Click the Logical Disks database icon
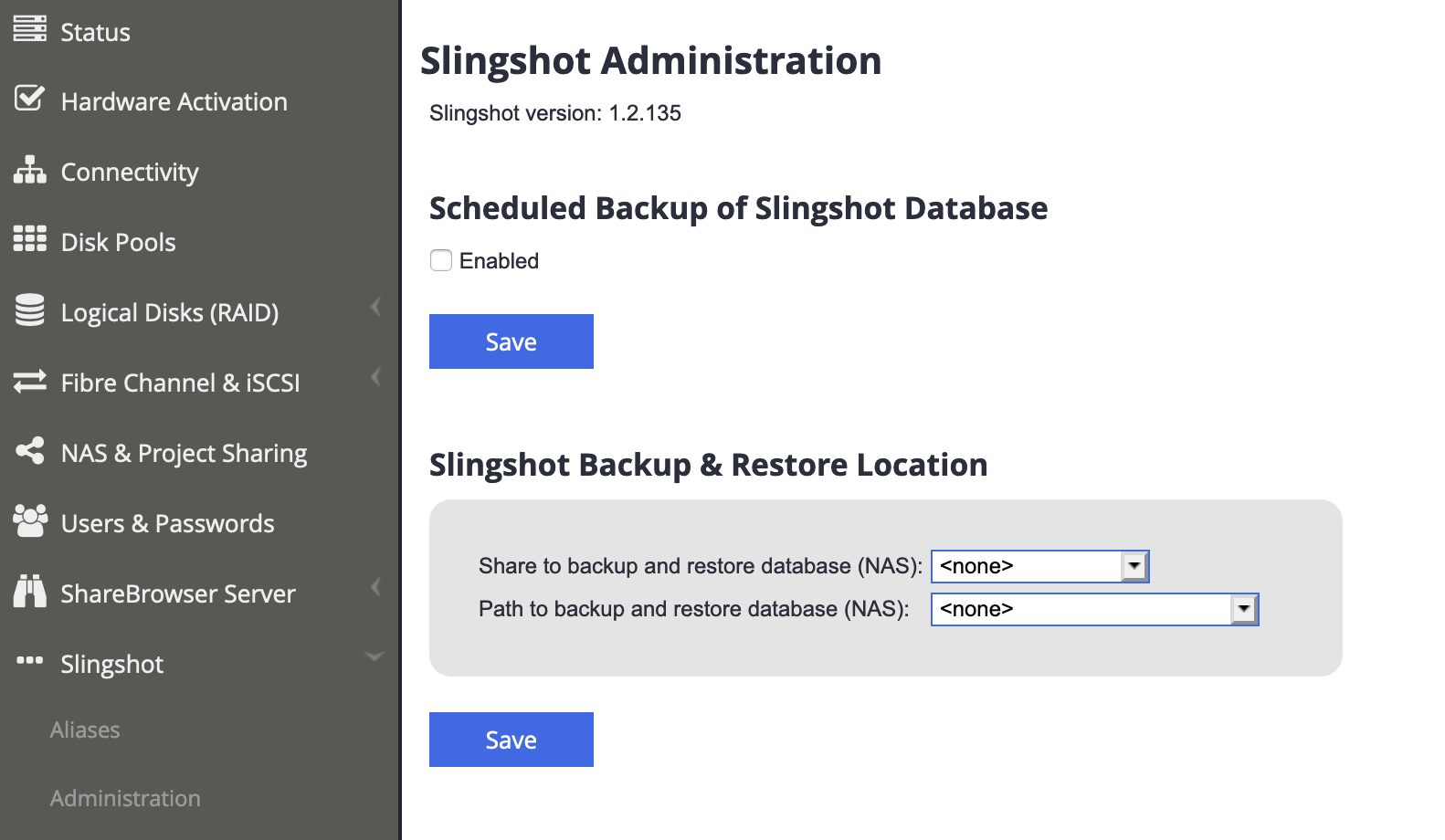The width and height of the screenshot is (1445, 840). coord(29,310)
